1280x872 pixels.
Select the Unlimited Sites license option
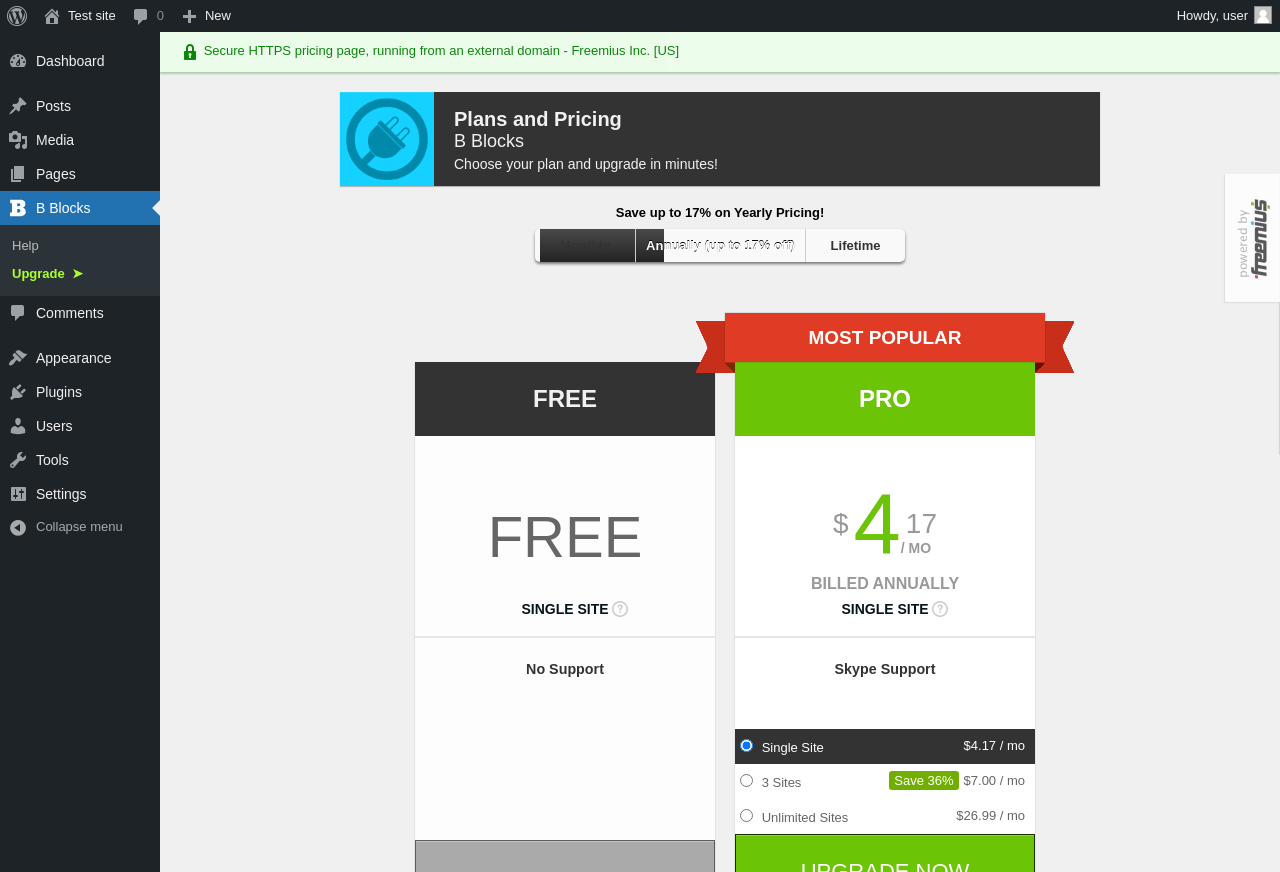[746, 816]
